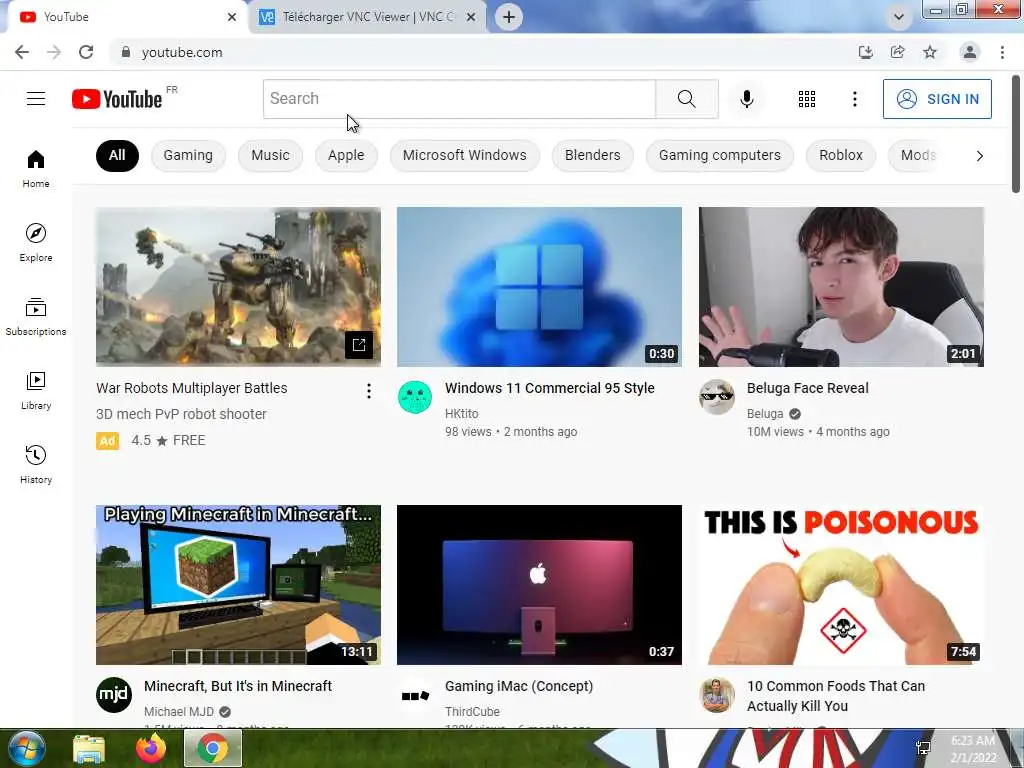The image size is (1024, 768).
Task: Click the YouTube Search input field
Action: pos(459,99)
